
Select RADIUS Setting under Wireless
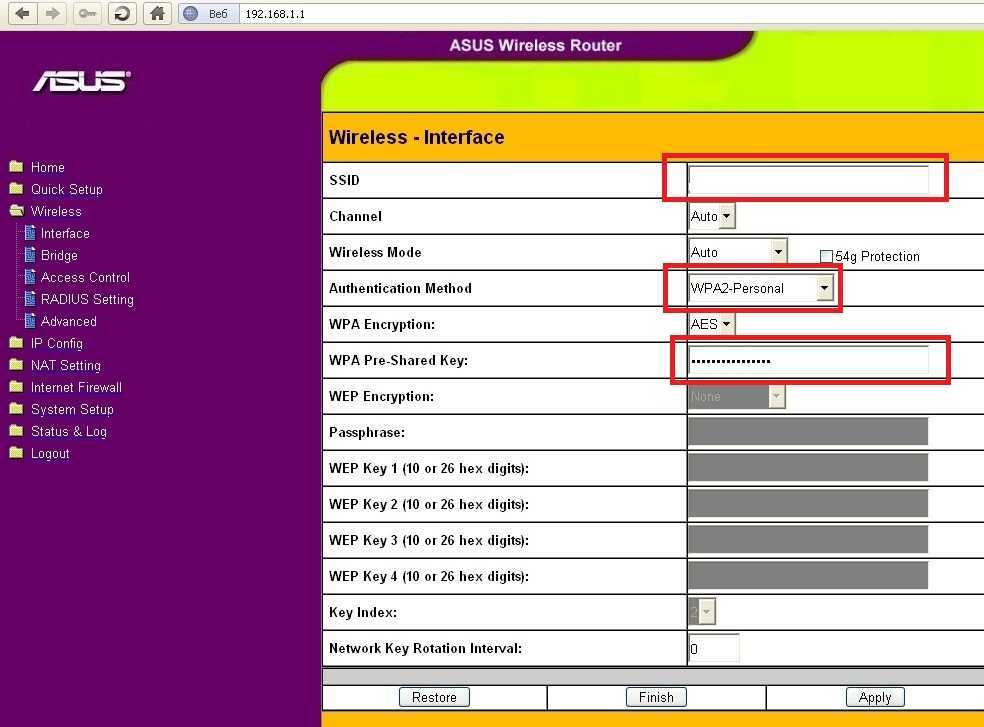87,299
